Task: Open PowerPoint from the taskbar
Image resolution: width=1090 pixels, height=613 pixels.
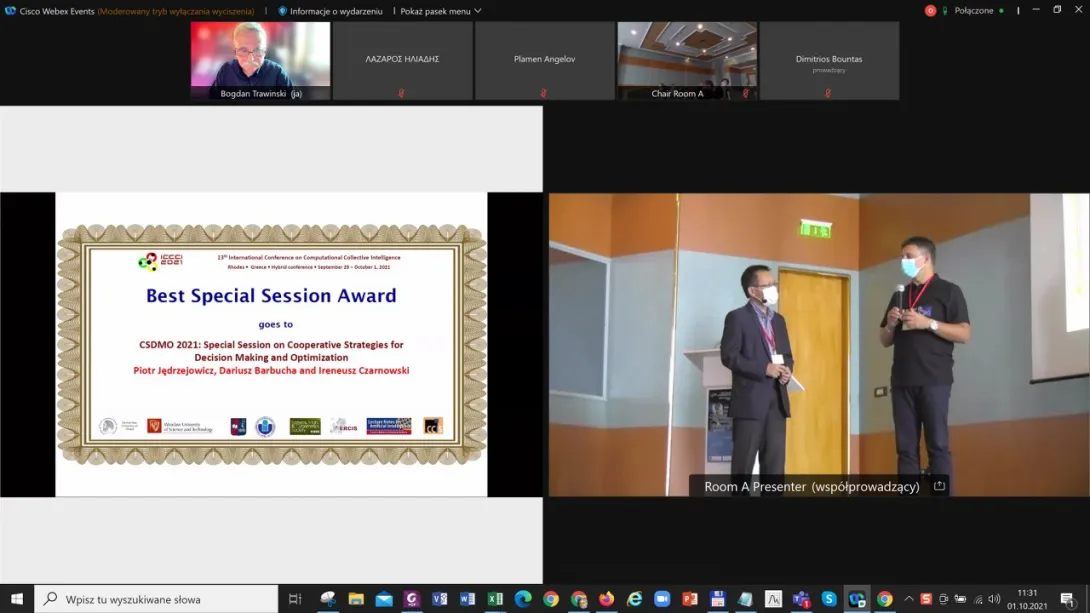Action: [x=690, y=599]
